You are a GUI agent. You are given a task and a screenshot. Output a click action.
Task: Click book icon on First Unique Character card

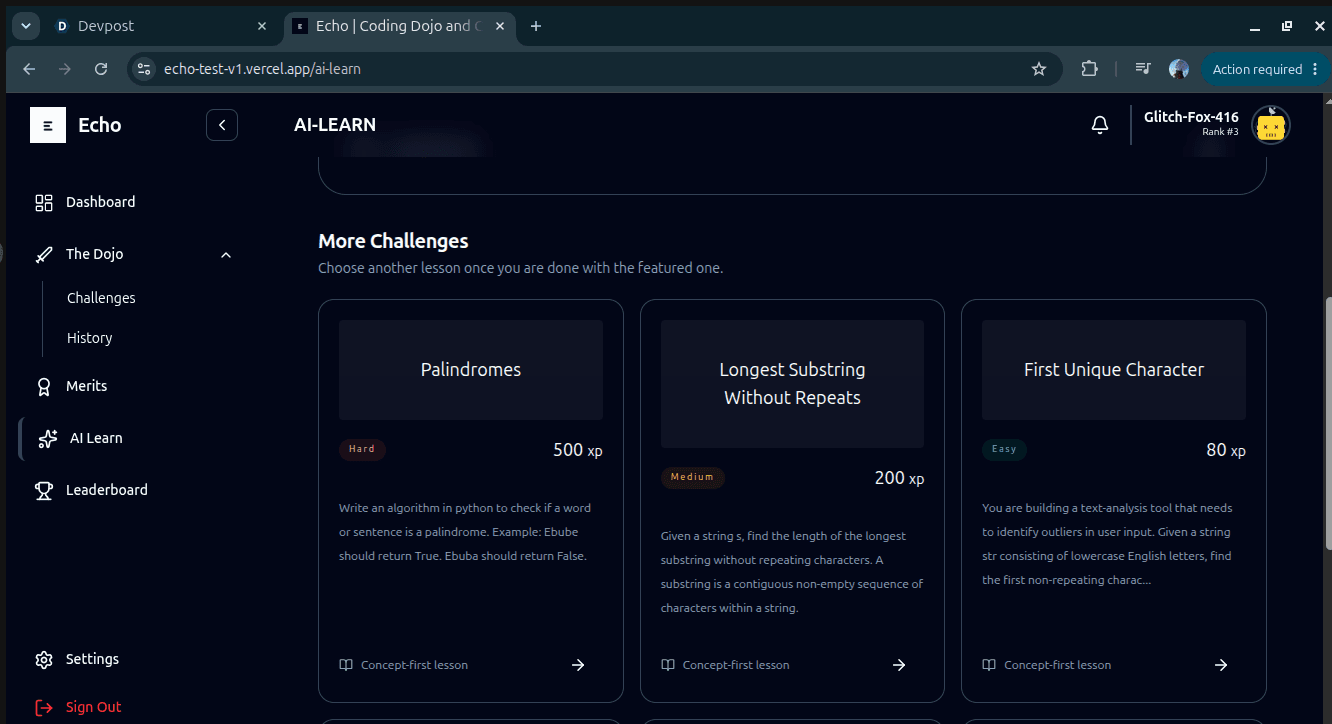(x=989, y=665)
